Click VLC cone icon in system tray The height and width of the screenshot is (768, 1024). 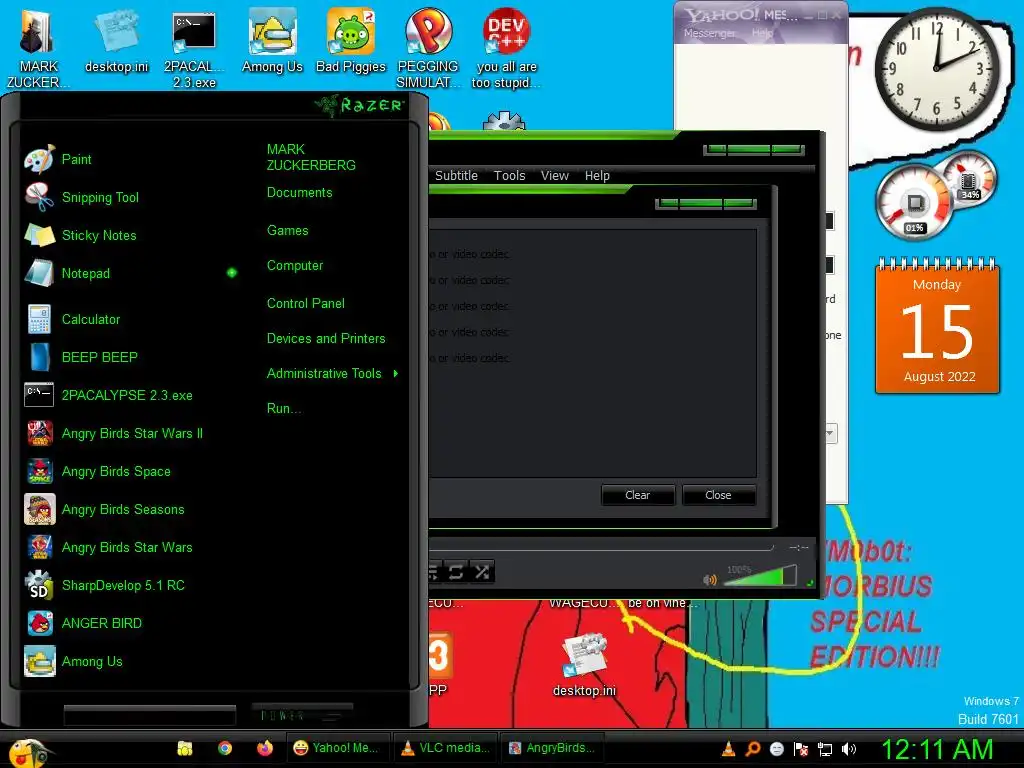[728, 749]
